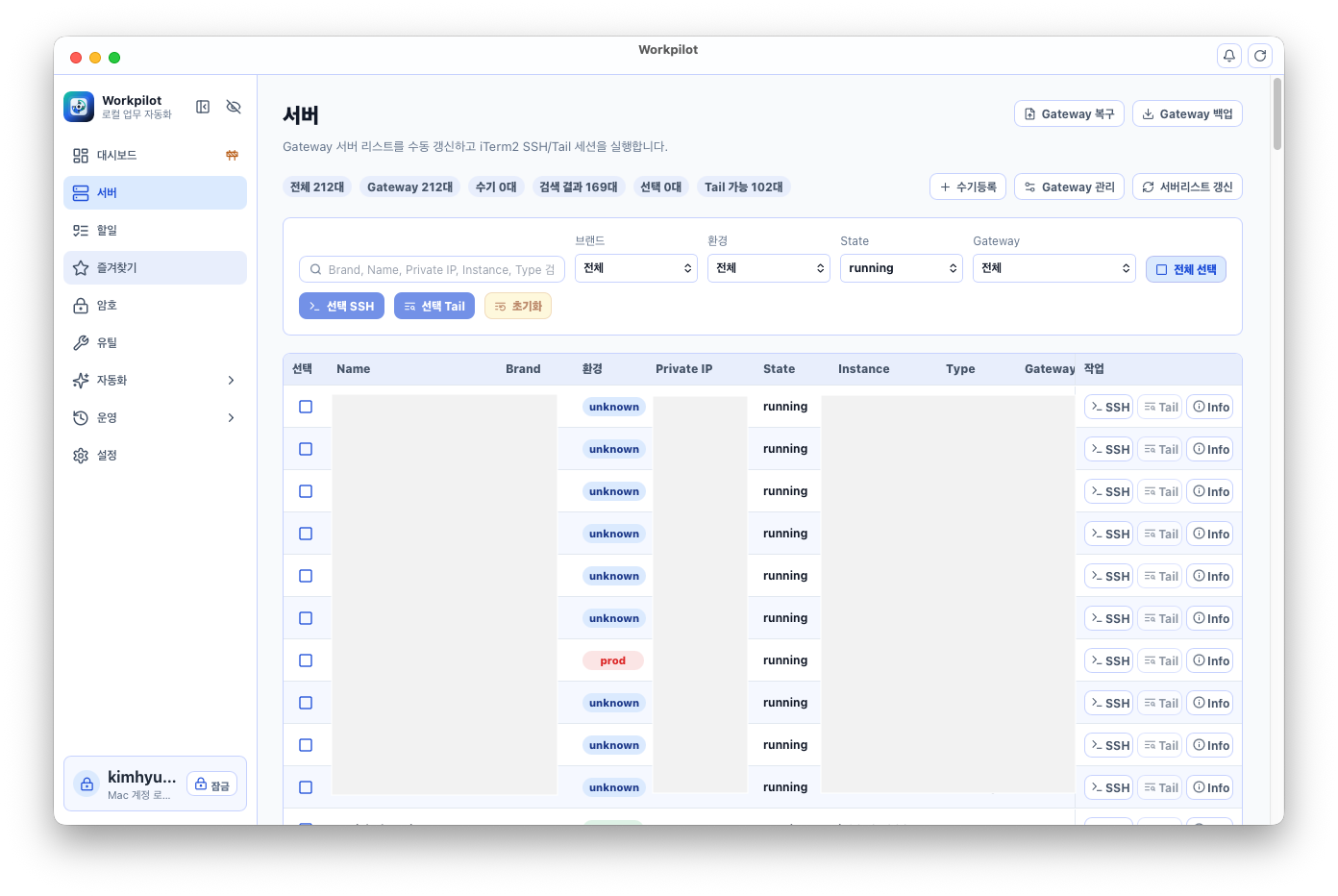Click the Brand column header

tap(523, 369)
